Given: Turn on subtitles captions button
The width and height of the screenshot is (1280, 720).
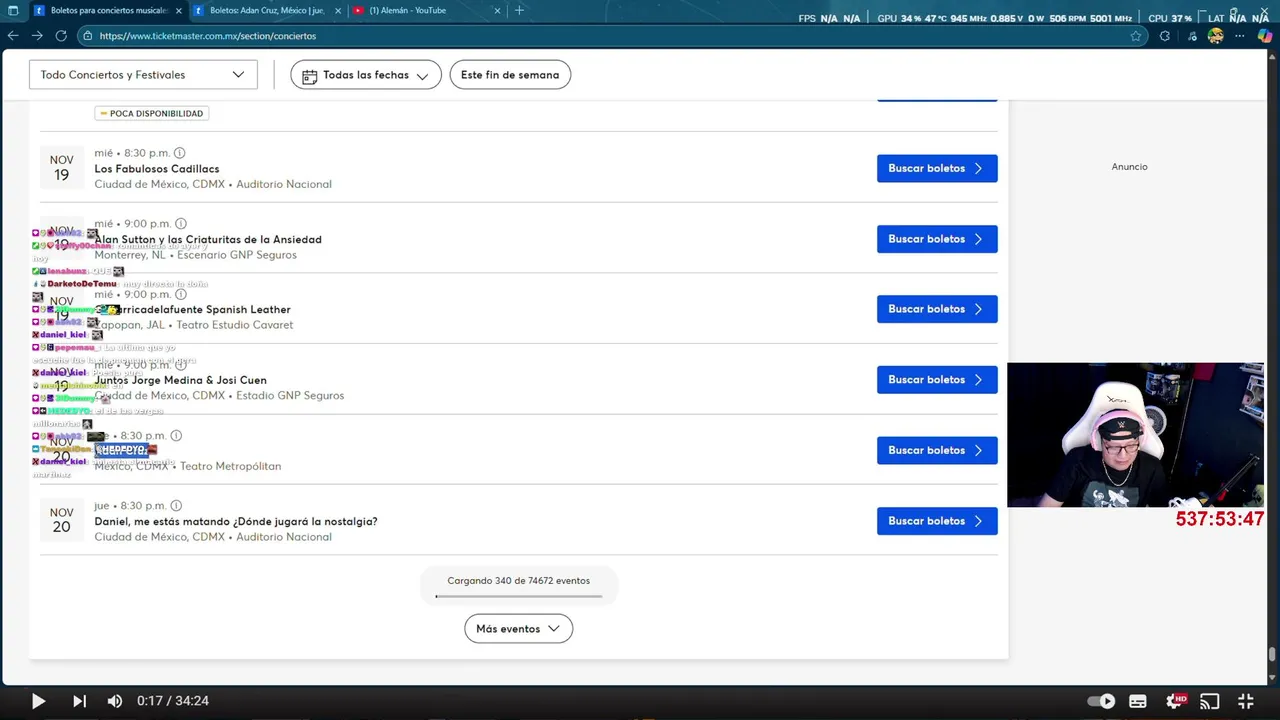Looking at the screenshot, I should (1138, 701).
